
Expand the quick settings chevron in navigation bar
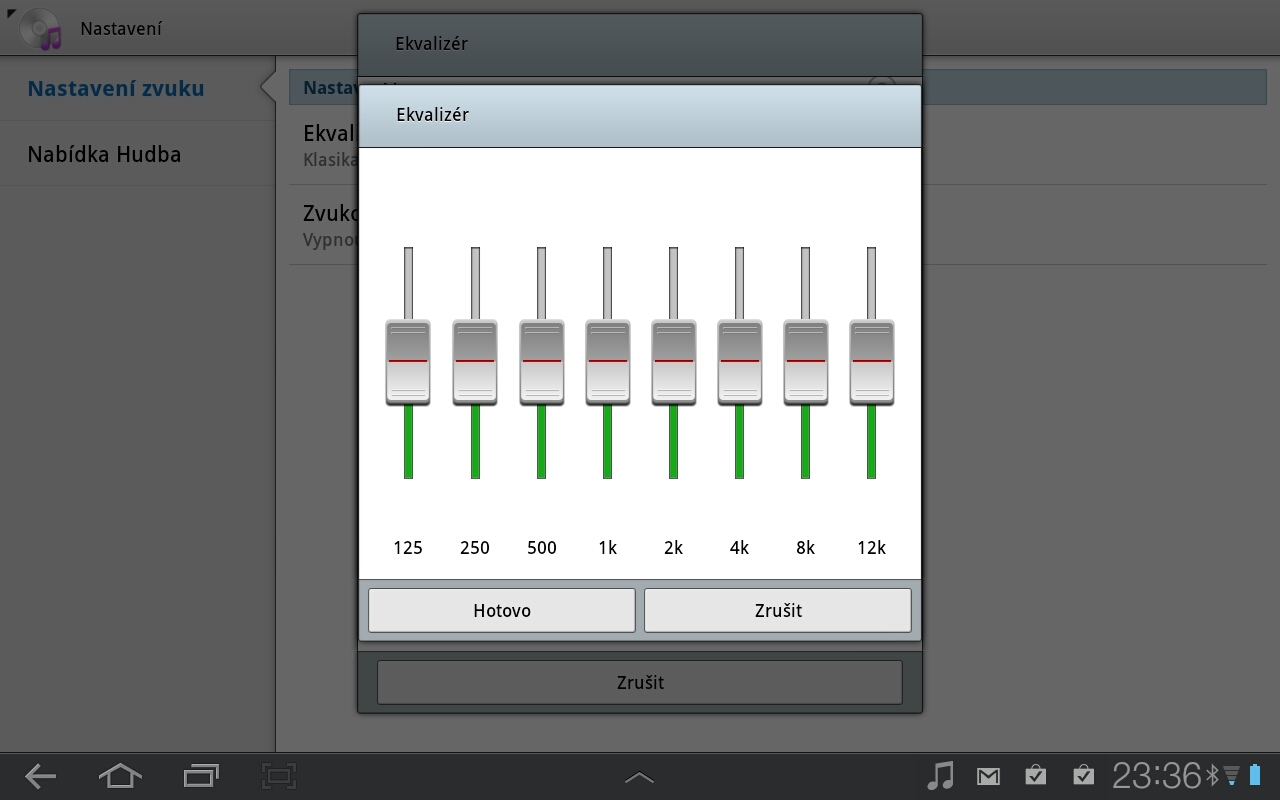click(x=639, y=776)
